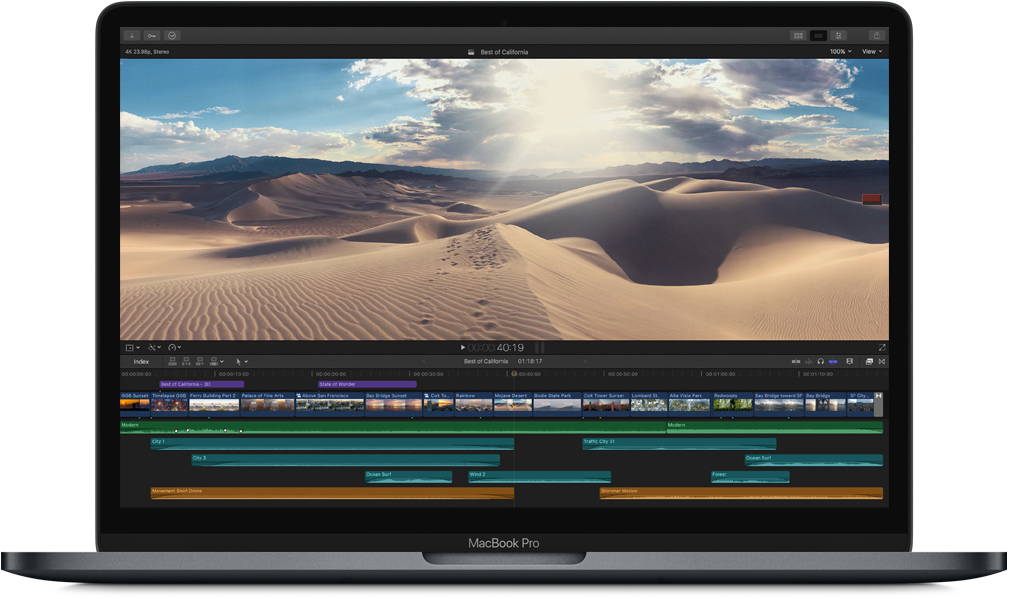Open the Retime speedometer menu
The image size is (1009, 599).
point(175,348)
